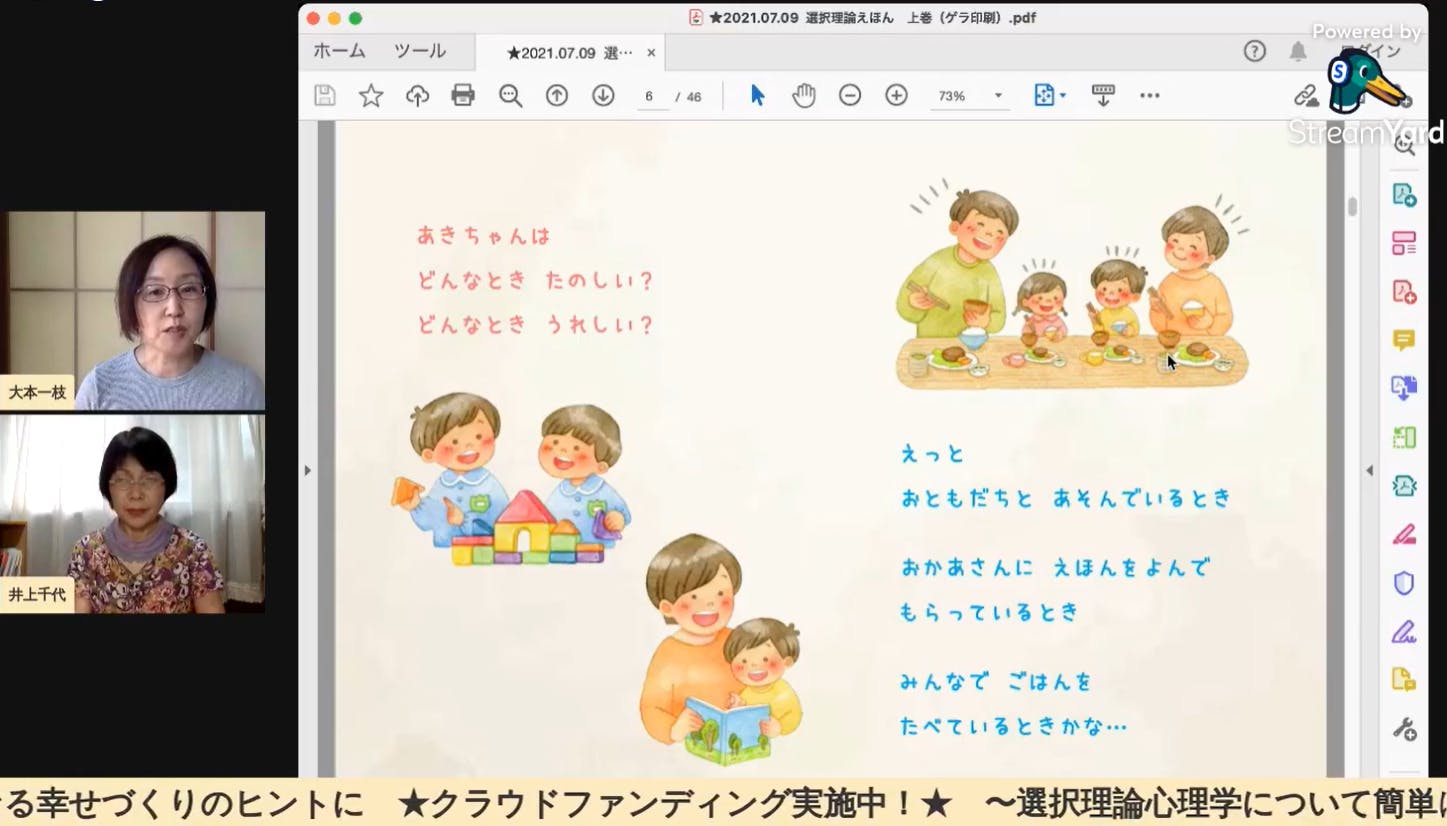Print the PDF with printer icon

463,96
